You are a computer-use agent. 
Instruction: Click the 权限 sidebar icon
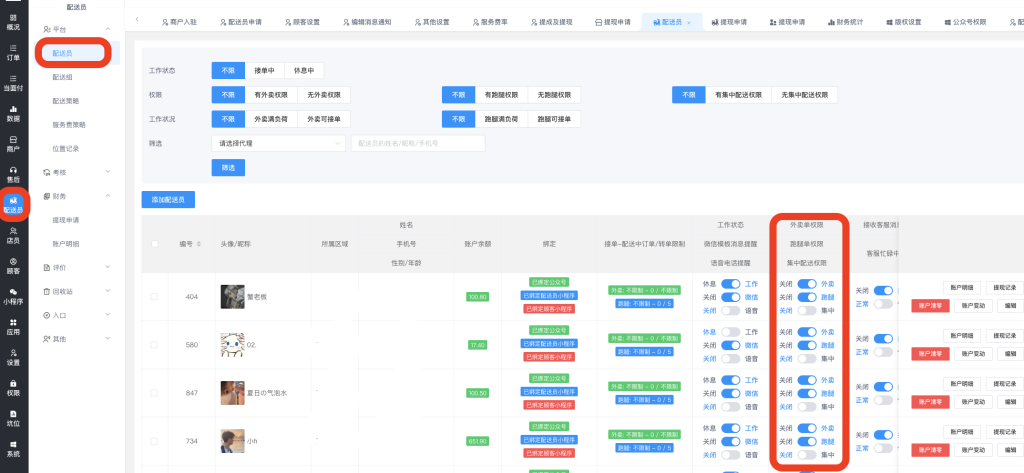pos(13,387)
